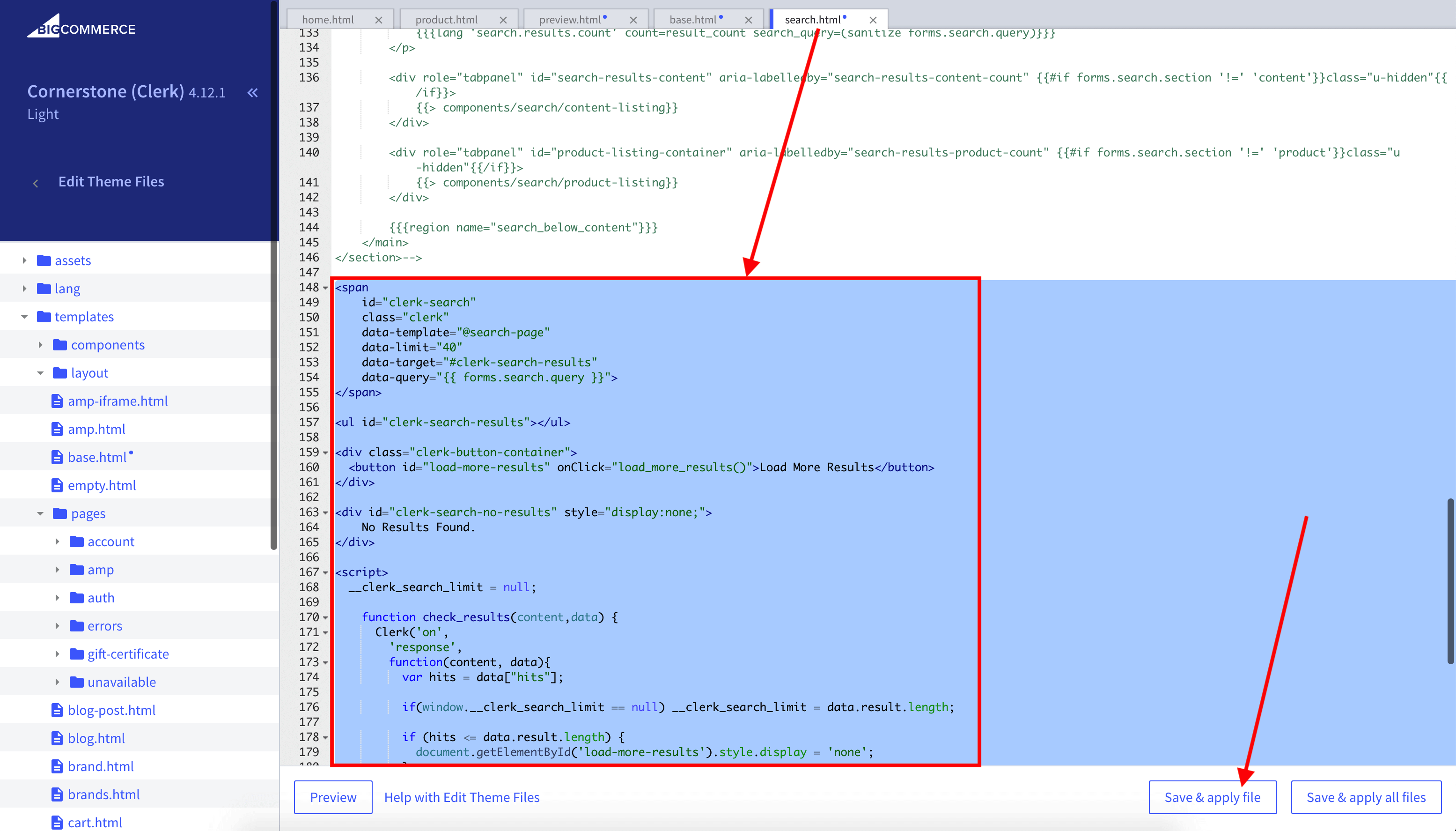Fold function at line 170 arrow
The image size is (1456, 831).
click(326, 617)
